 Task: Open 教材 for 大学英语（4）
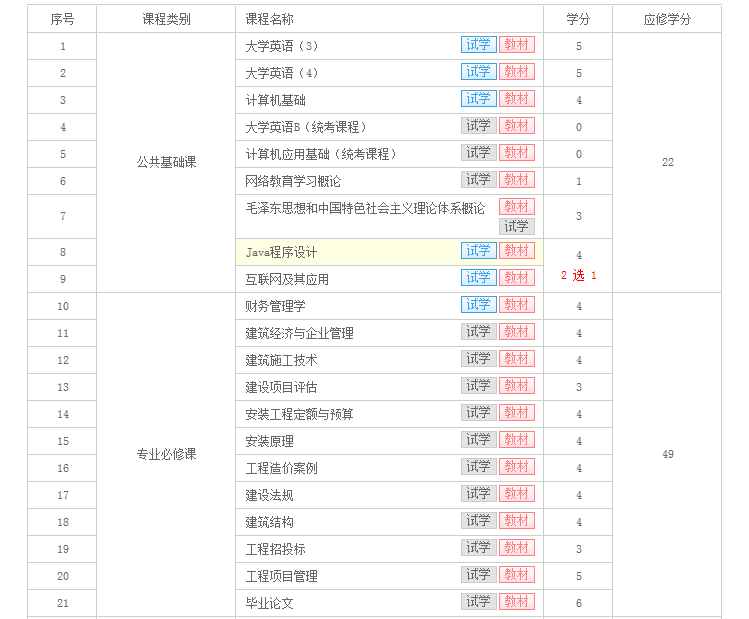(517, 72)
